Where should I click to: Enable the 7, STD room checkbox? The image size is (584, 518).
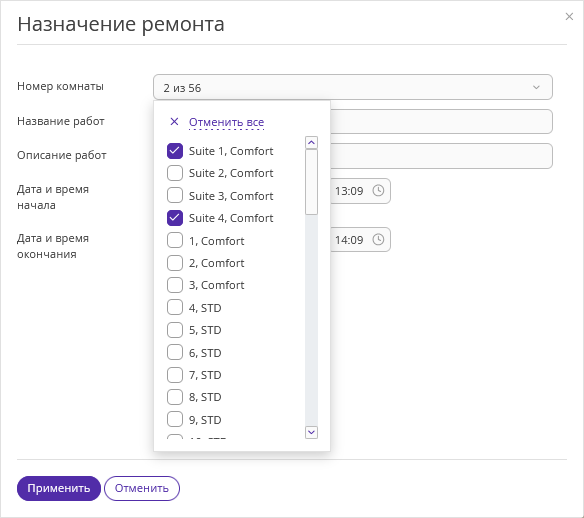pos(175,375)
